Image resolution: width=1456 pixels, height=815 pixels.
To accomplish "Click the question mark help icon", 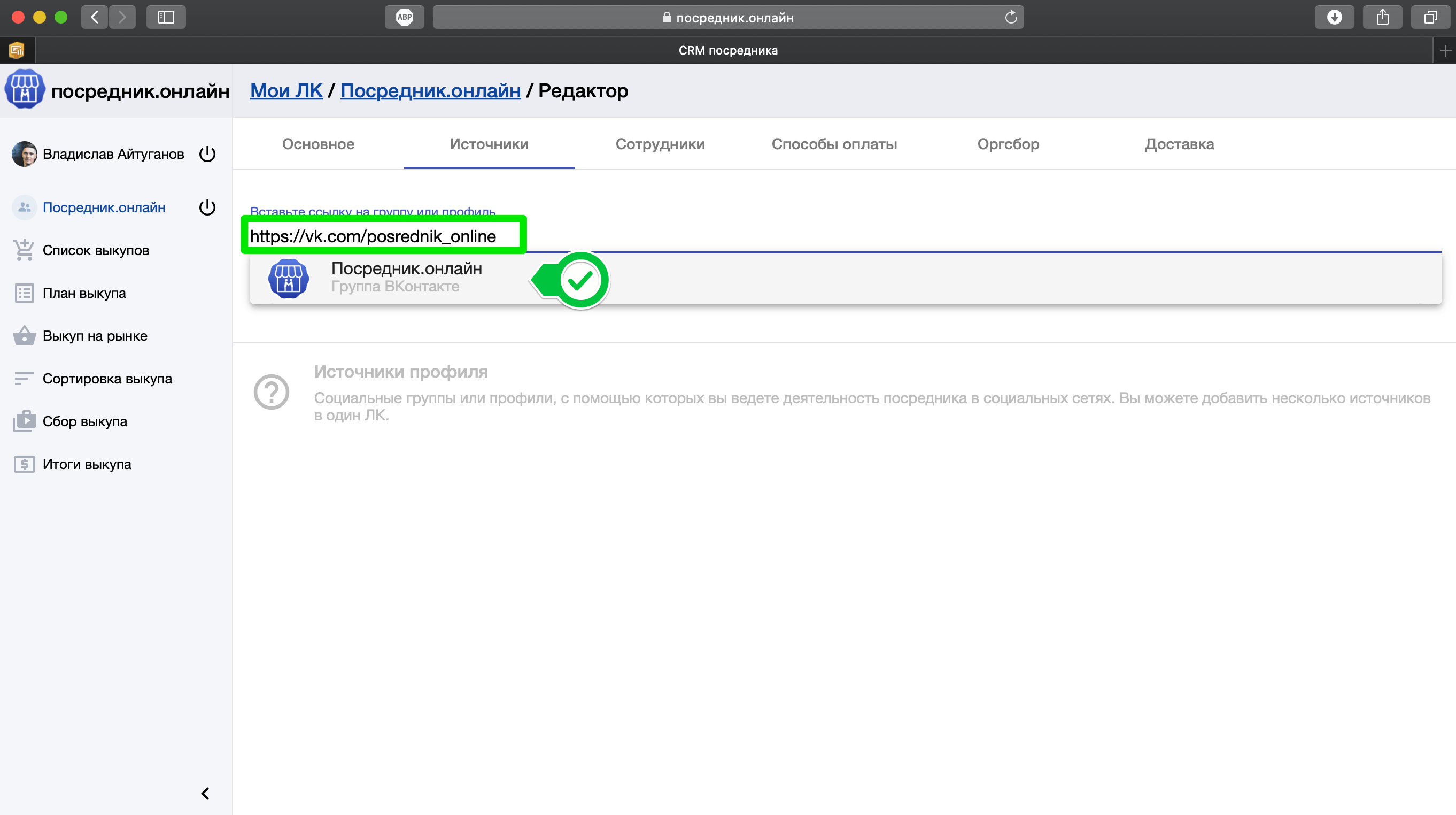I will (272, 392).
